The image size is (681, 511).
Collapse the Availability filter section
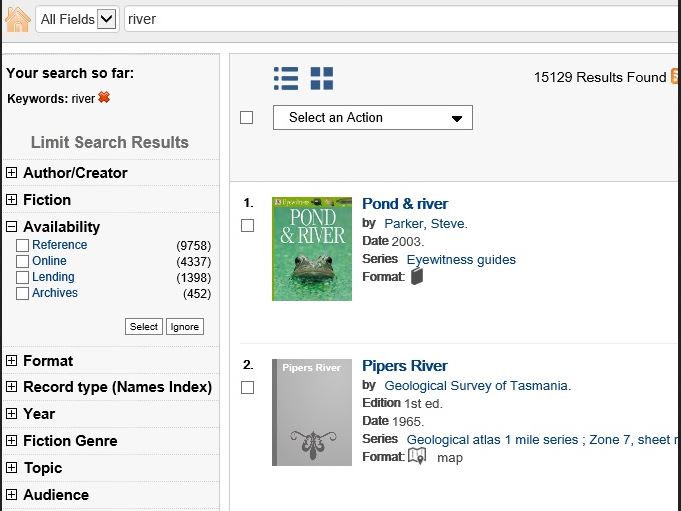click(x=12, y=227)
